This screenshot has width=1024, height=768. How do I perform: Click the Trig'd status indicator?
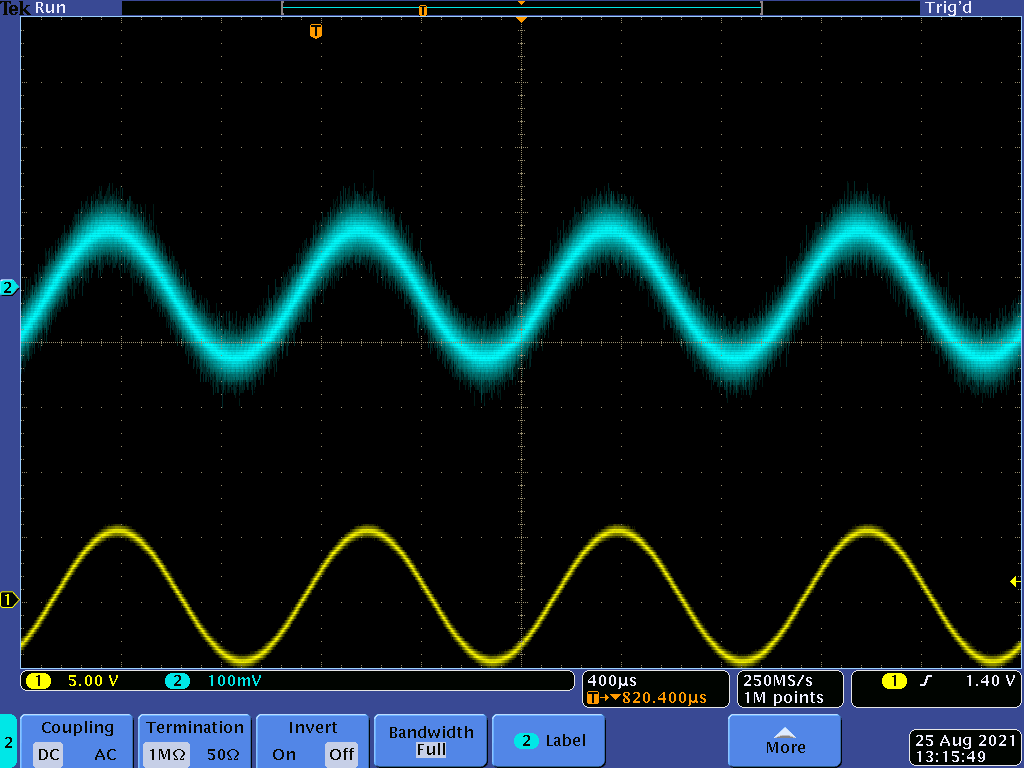[x=948, y=8]
